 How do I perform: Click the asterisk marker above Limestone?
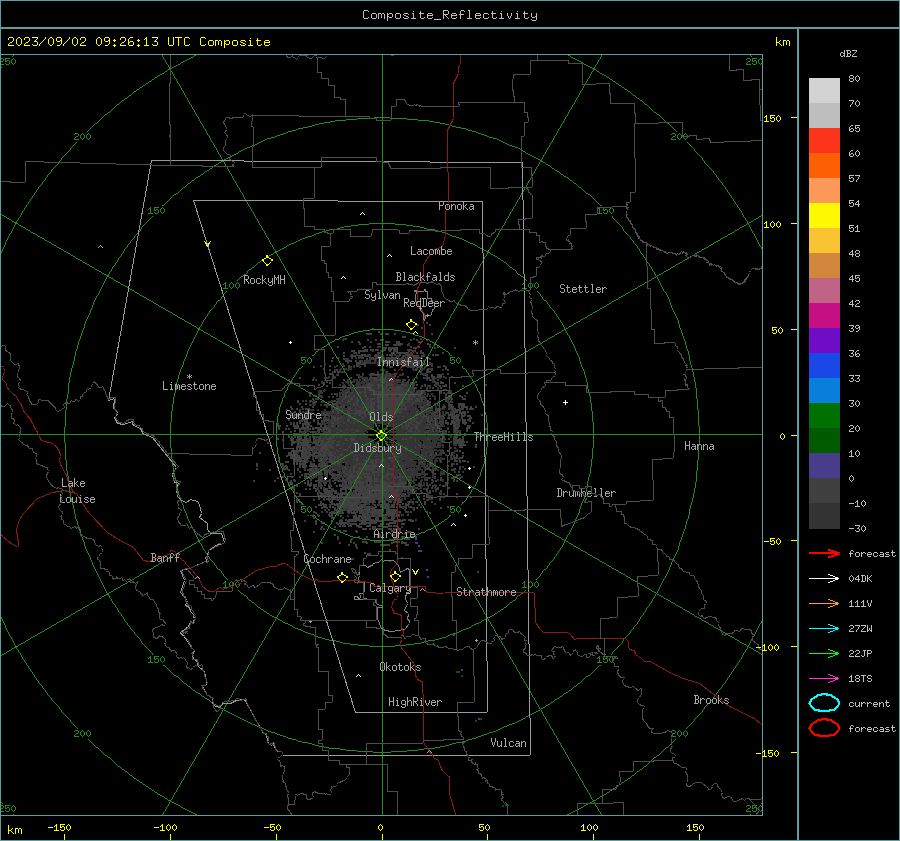189,377
